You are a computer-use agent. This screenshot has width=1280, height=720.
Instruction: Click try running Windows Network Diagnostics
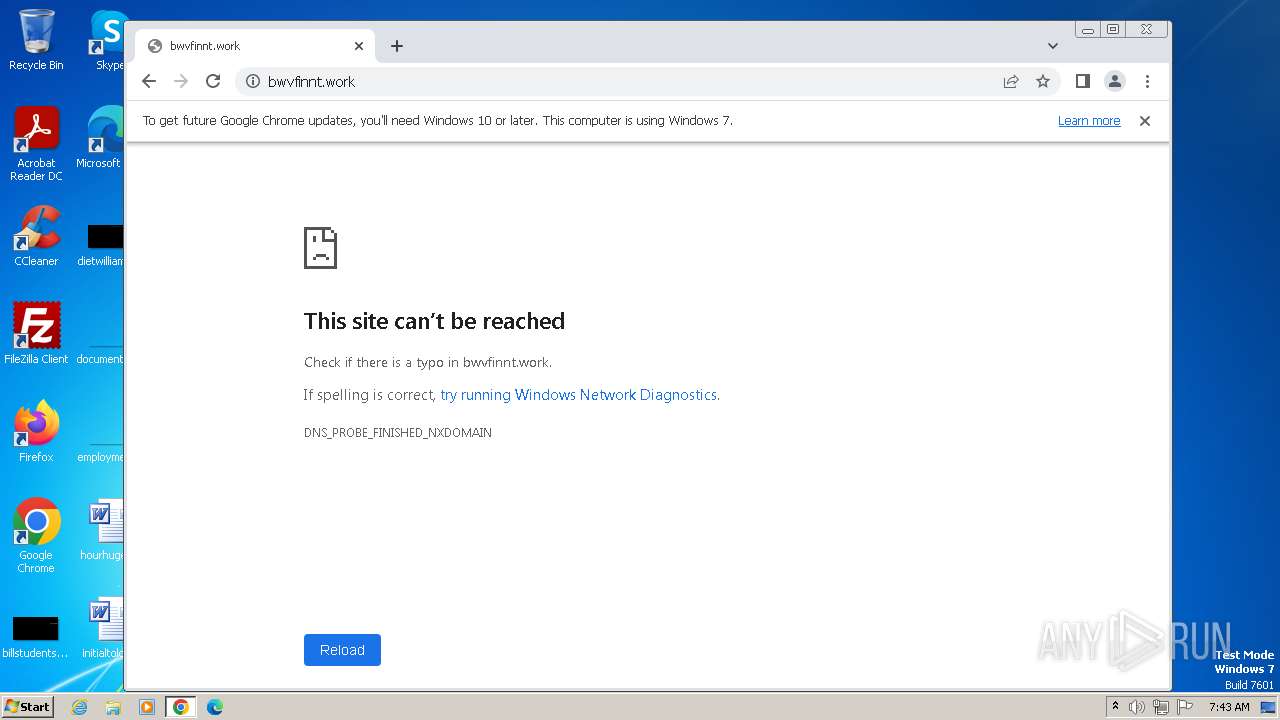tap(579, 395)
